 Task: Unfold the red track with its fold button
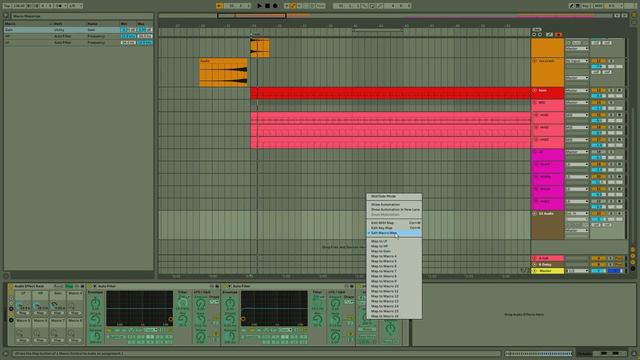point(535,90)
